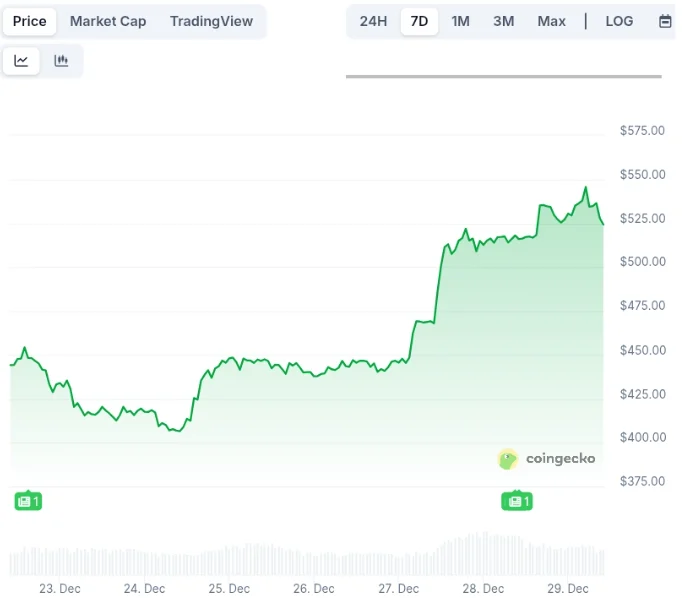This screenshot has height=598, width=682.
Task: Open the TradingView tab
Action: (211, 21)
